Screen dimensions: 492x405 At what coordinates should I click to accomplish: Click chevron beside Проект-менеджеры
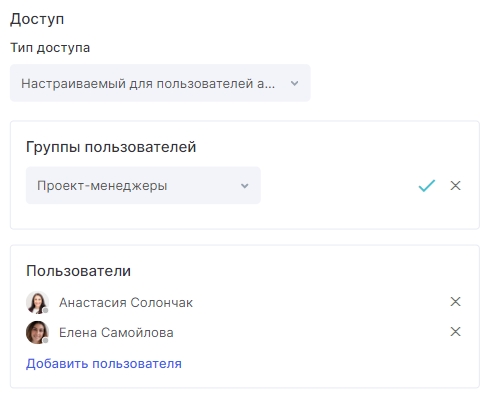coord(245,186)
